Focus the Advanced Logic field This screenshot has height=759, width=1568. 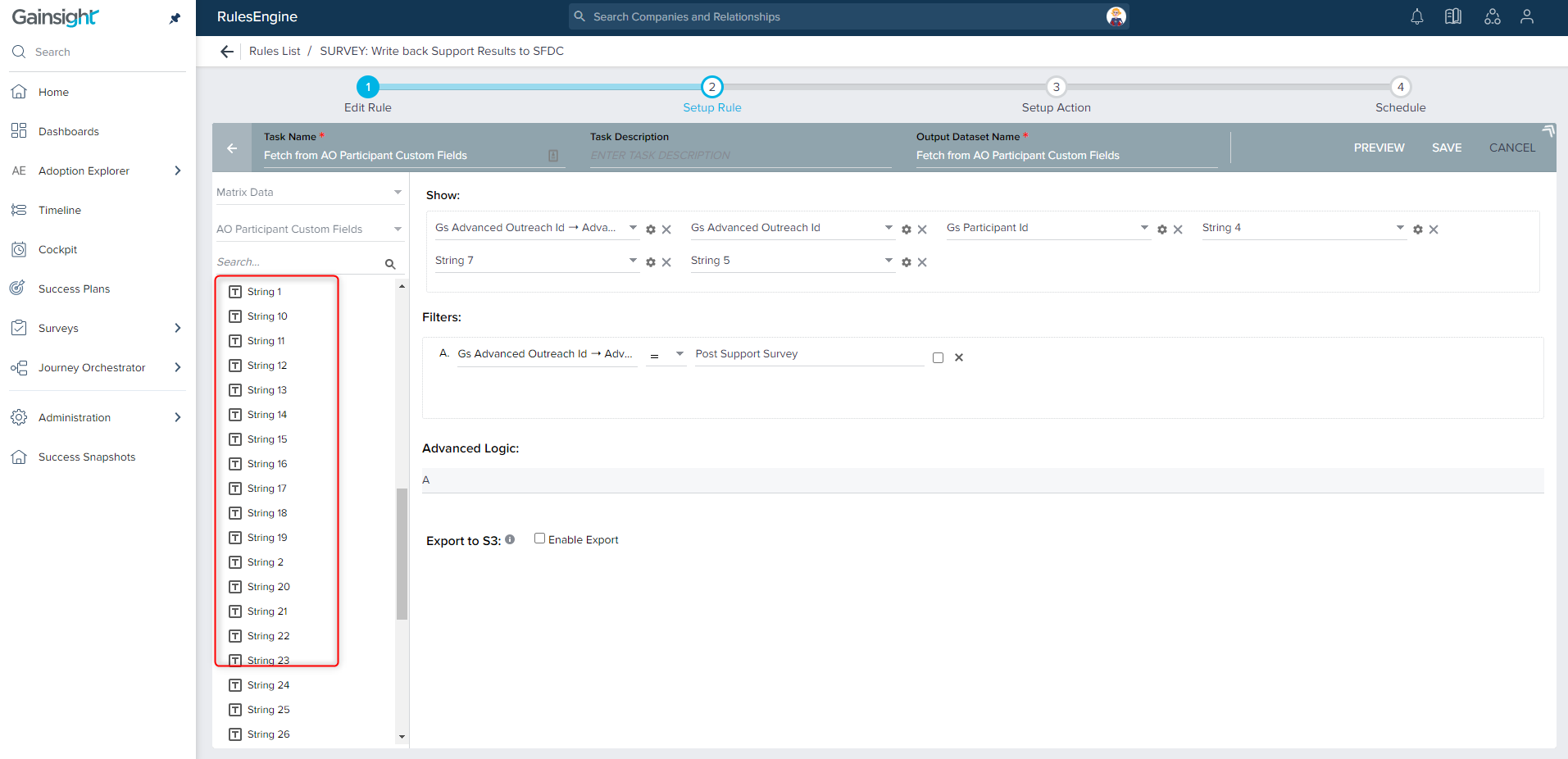[983, 480]
